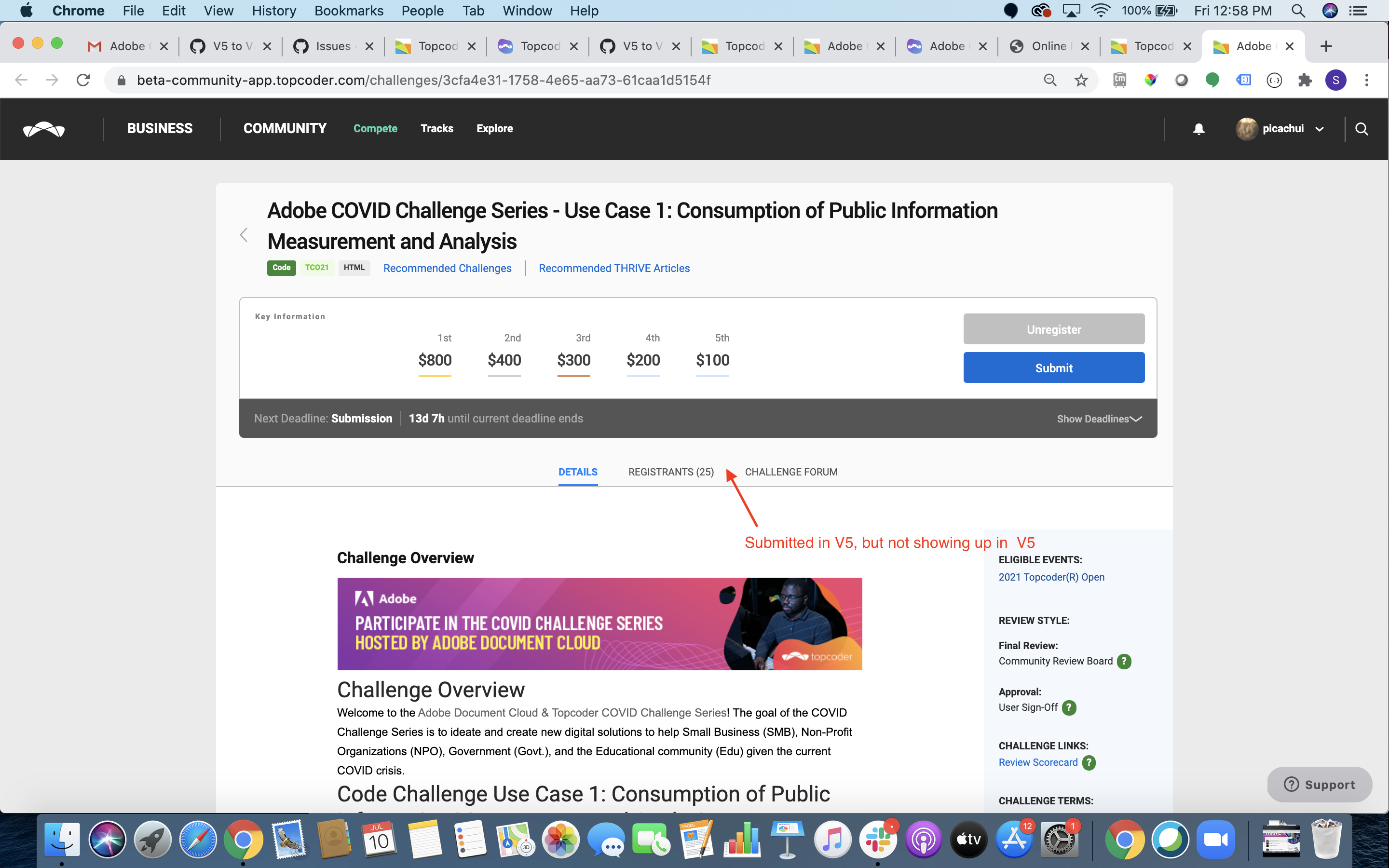Open Explore in the navigation
Viewport: 1389px width, 868px height.
point(495,129)
